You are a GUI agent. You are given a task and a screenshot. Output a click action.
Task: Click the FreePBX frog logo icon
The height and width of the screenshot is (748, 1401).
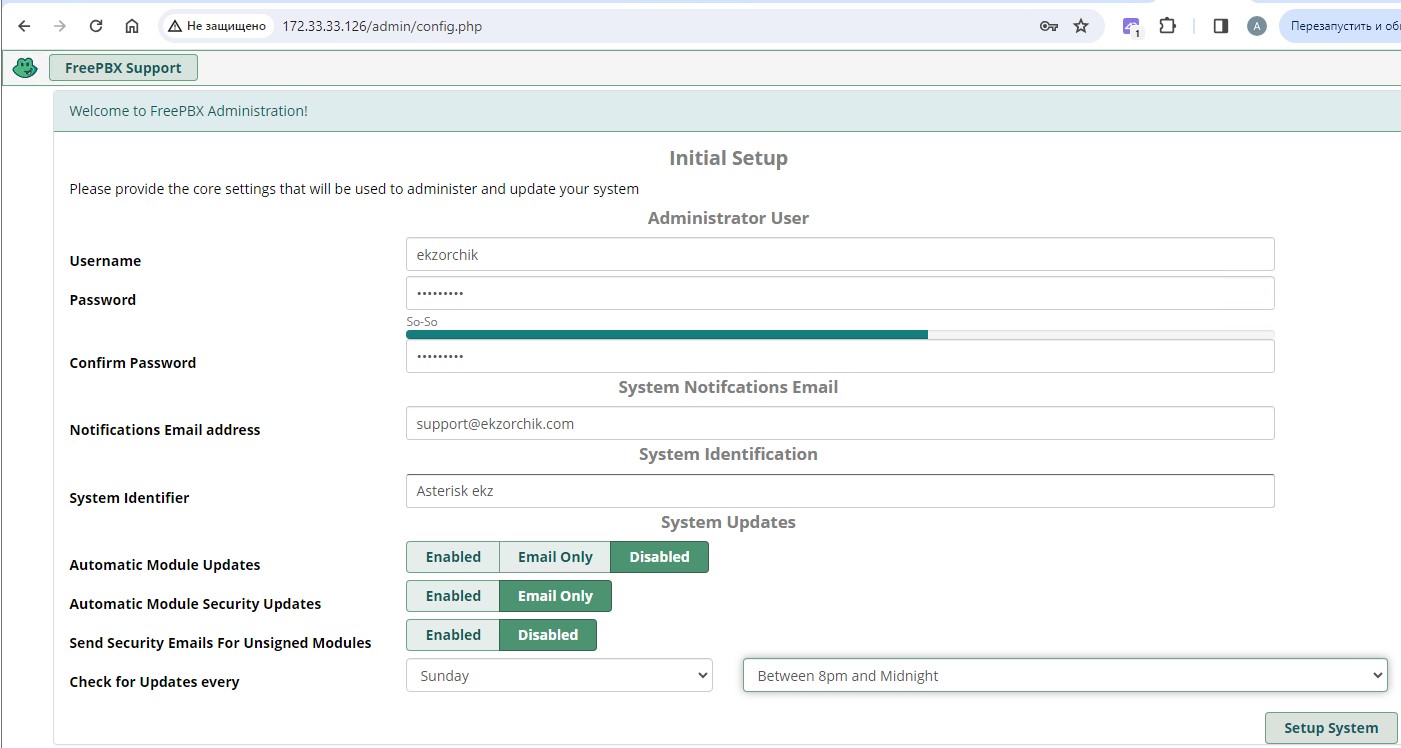[24, 68]
